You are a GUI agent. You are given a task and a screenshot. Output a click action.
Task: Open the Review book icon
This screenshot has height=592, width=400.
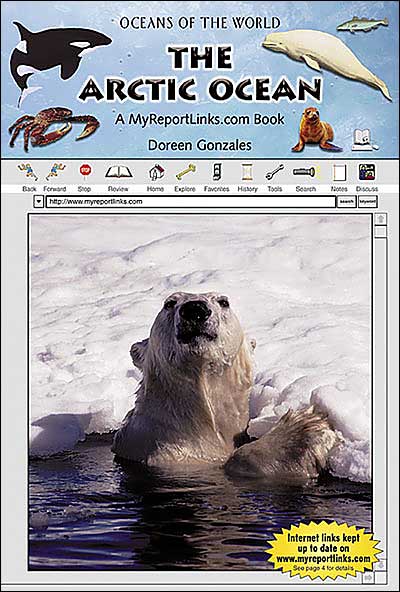(119, 171)
